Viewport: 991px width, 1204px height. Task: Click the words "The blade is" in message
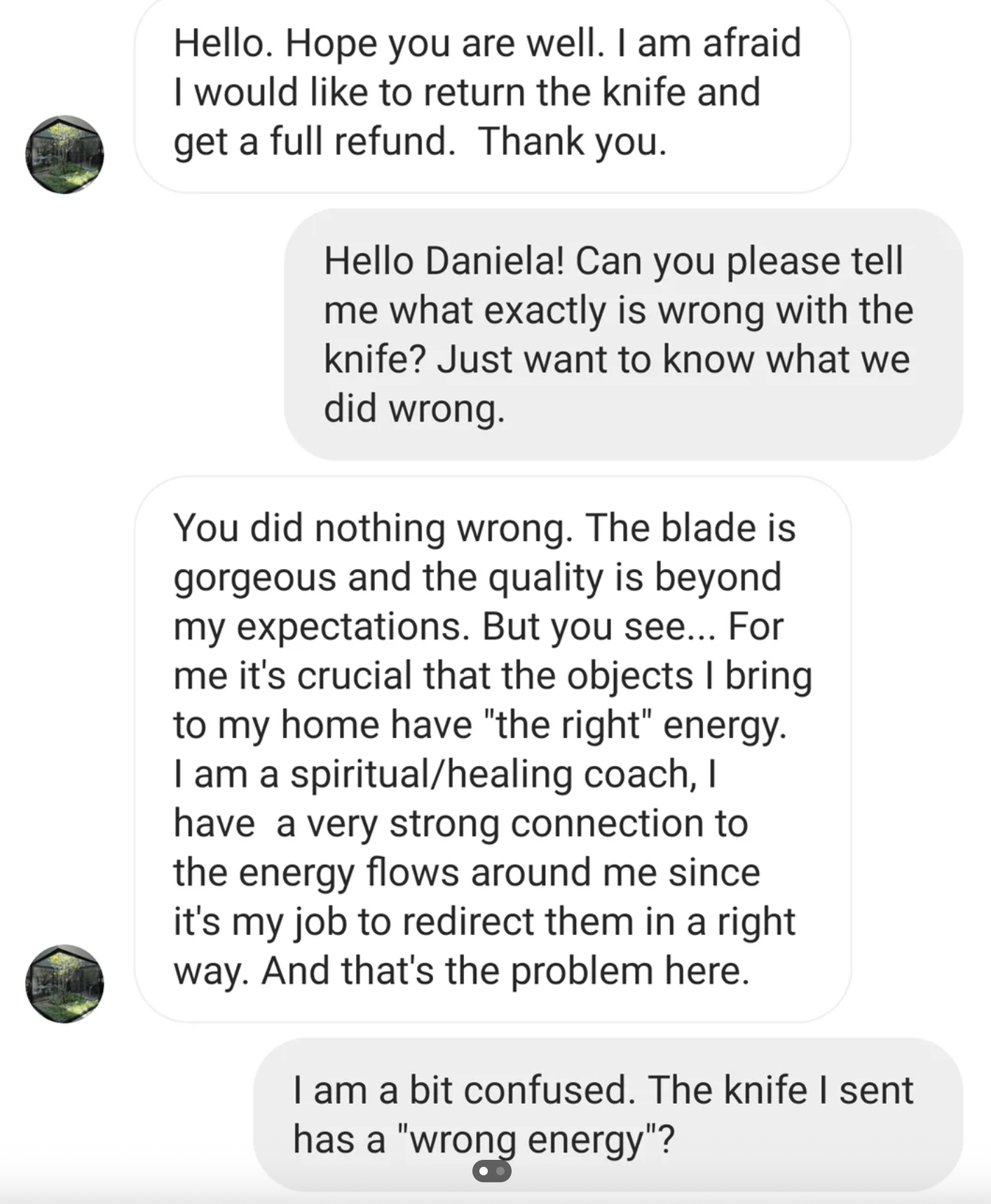click(690, 528)
